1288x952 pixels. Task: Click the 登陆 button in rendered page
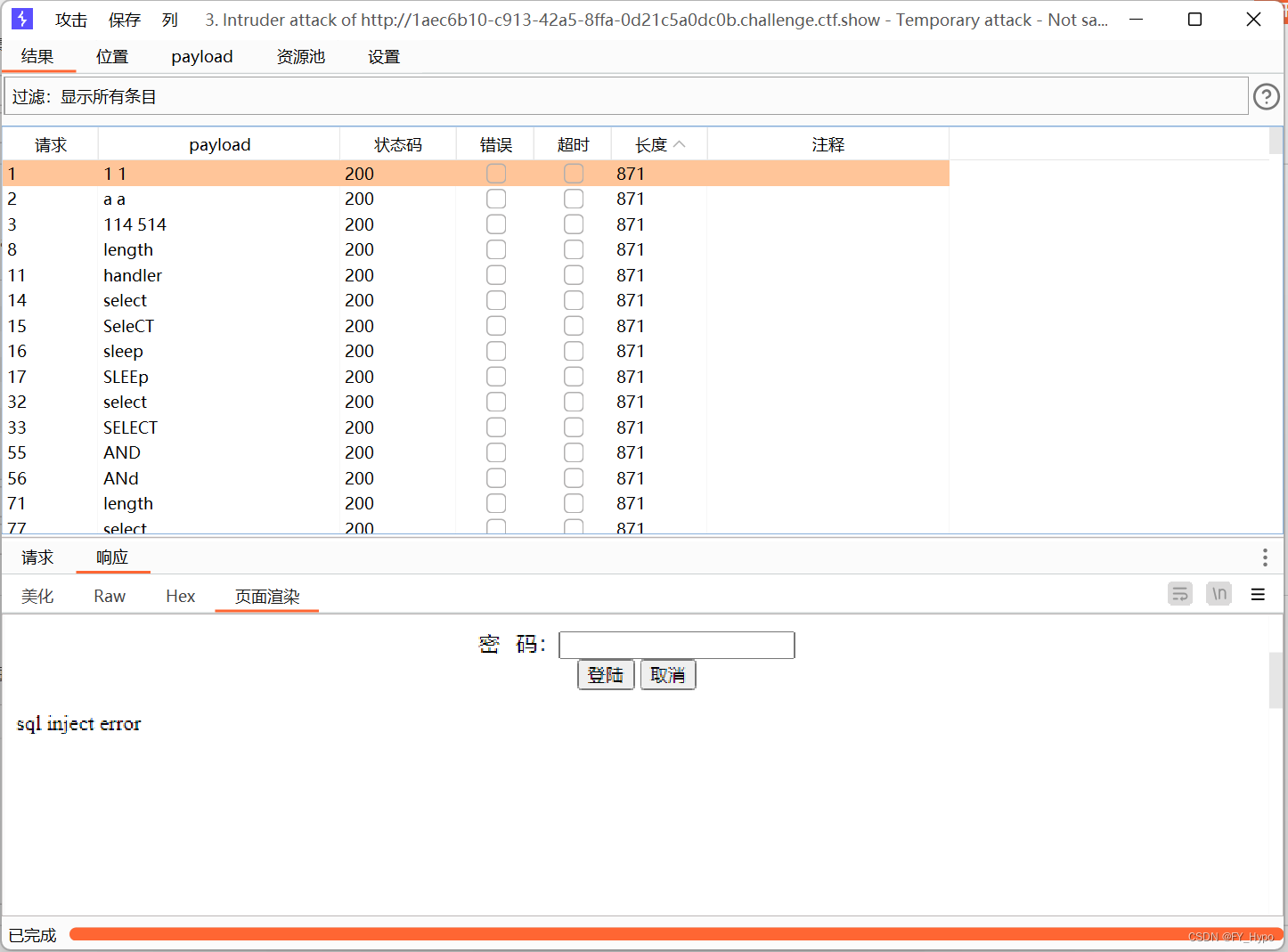(x=606, y=675)
